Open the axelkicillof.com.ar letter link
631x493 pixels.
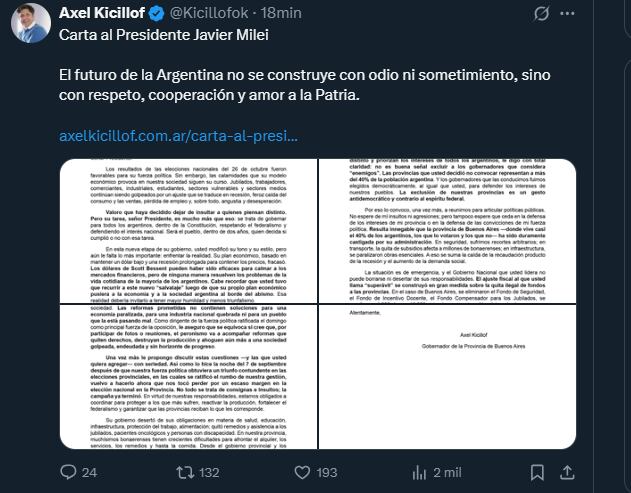[x=177, y=132]
